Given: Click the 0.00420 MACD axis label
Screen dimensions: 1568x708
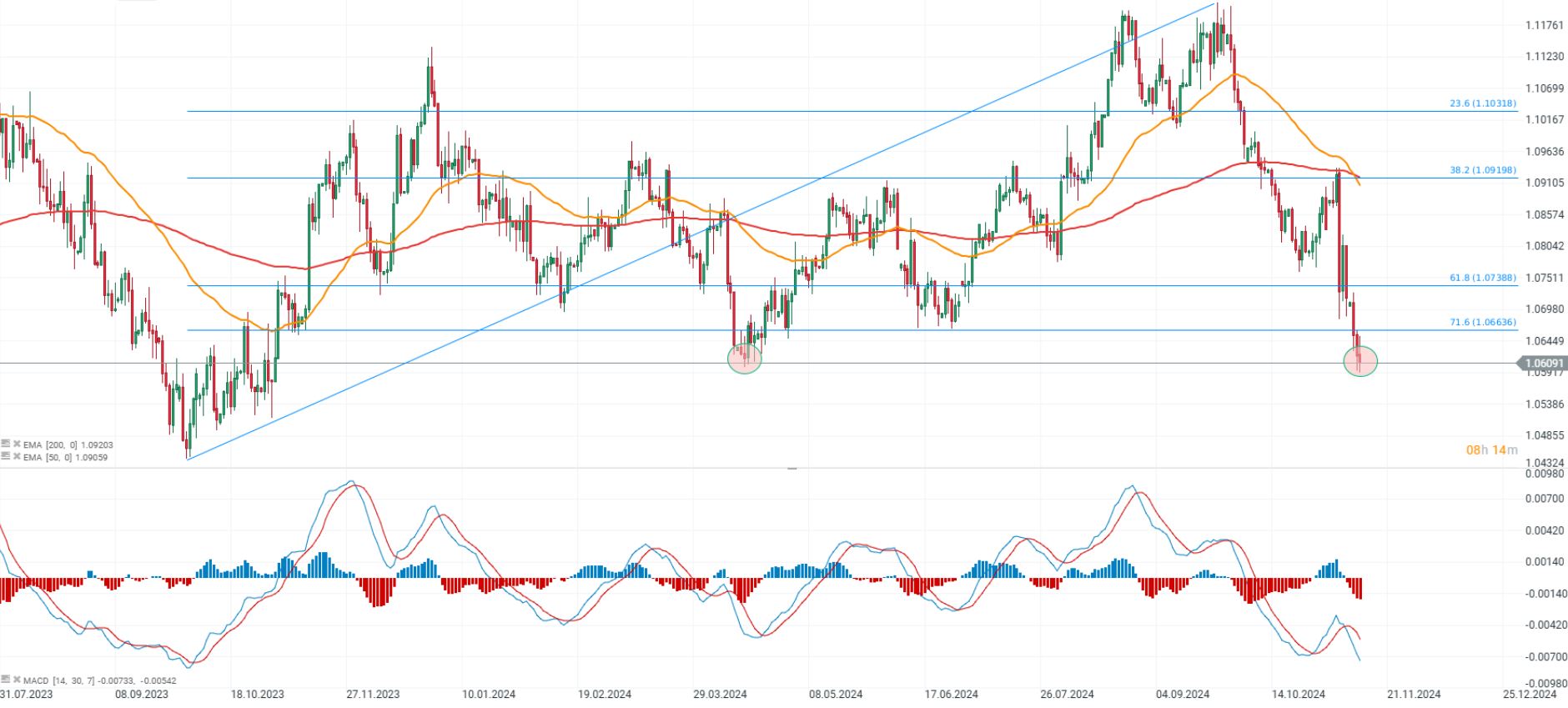Looking at the screenshot, I should (1545, 530).
